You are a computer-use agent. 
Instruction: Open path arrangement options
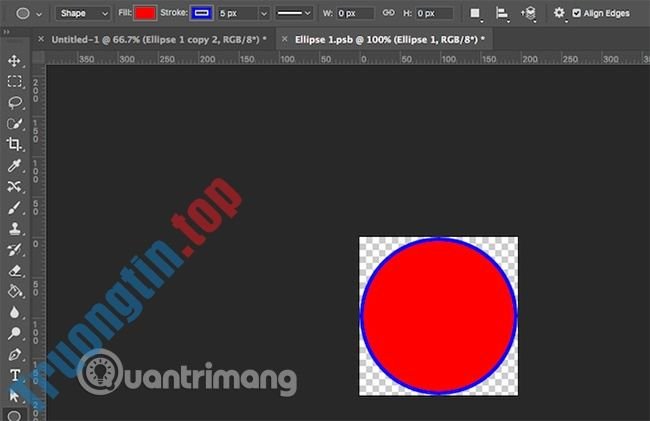pos(529,14)
